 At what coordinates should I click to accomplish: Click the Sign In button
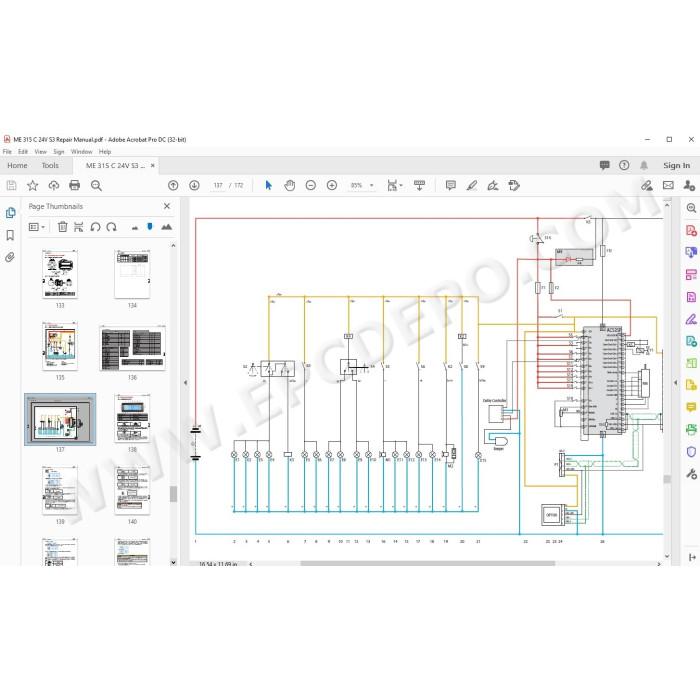click(x=676, y=166)
